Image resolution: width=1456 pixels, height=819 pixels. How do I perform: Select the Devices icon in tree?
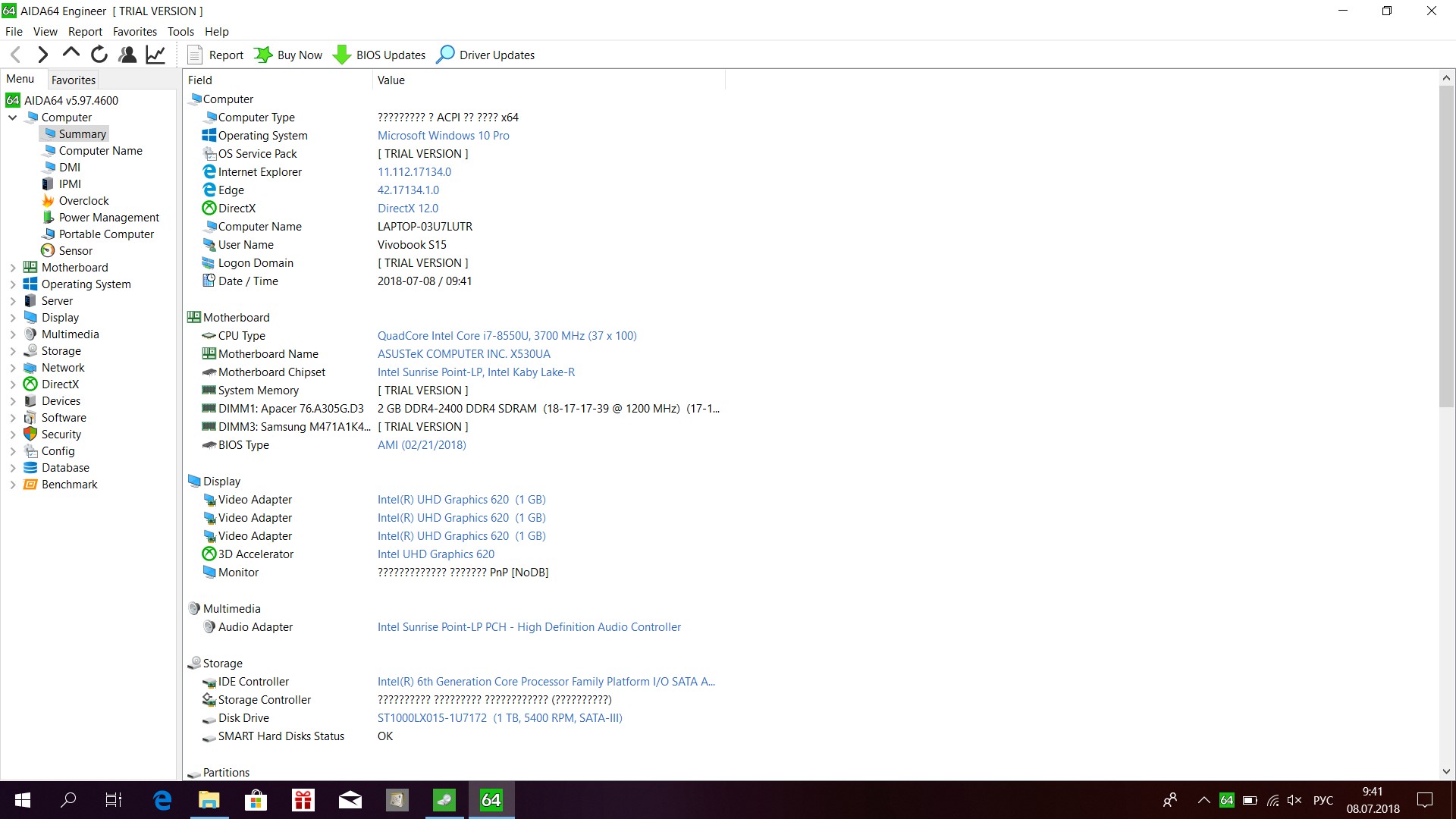(x=30, y=401)
